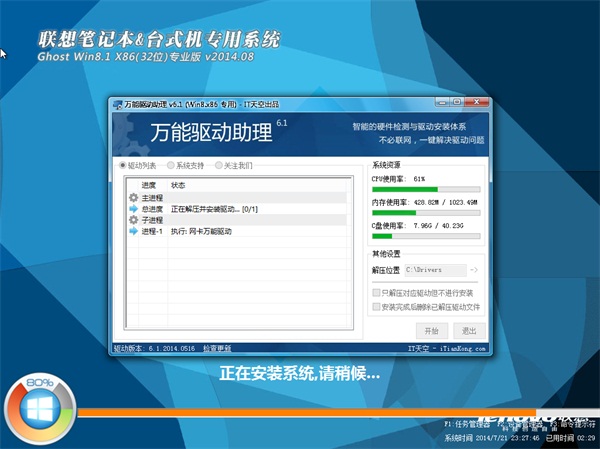Click the arrow button next to the extract path
Screen dimensions: 600x449
point(474,269)
